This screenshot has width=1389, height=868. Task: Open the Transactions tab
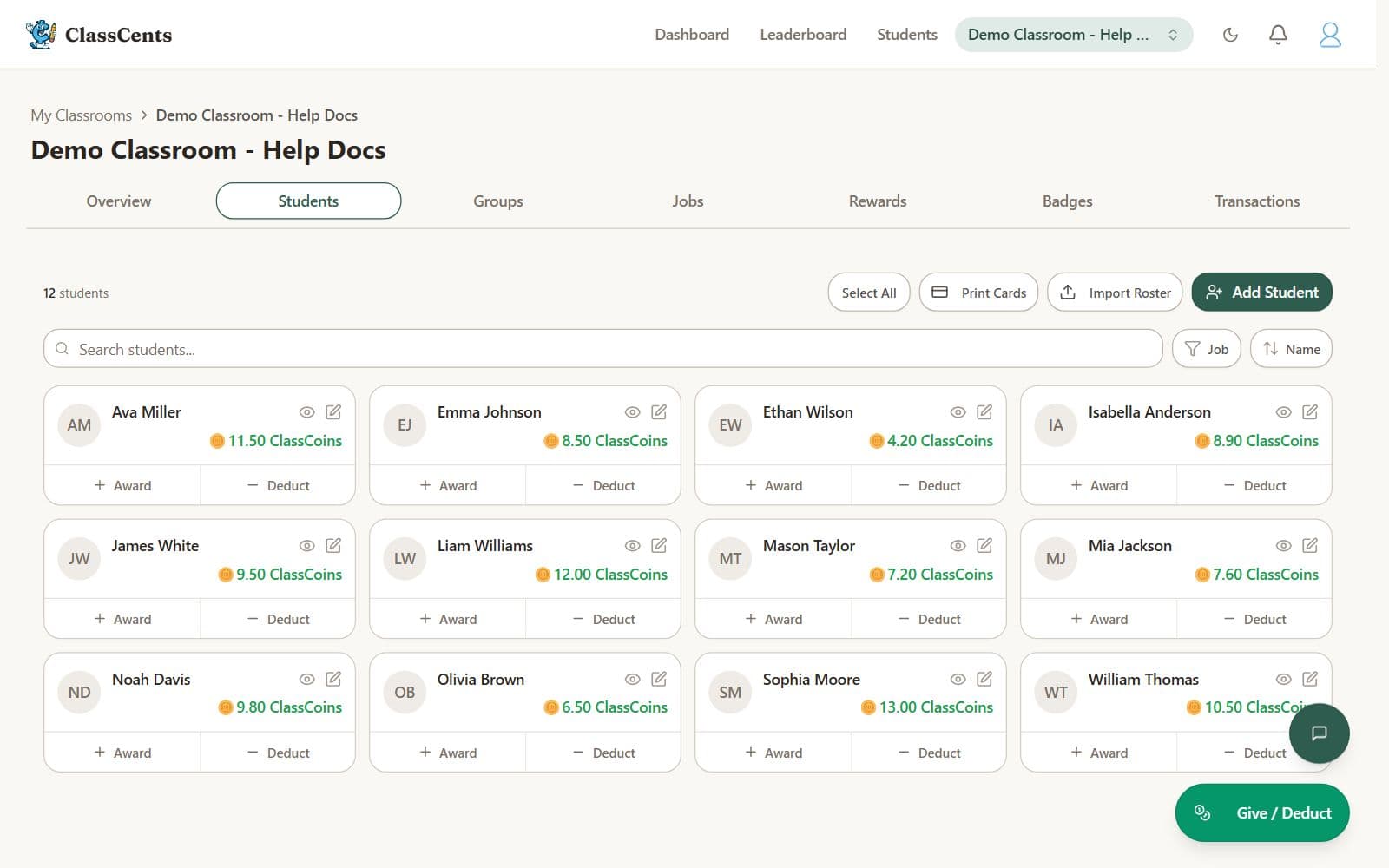click(x=1257, y=201)
